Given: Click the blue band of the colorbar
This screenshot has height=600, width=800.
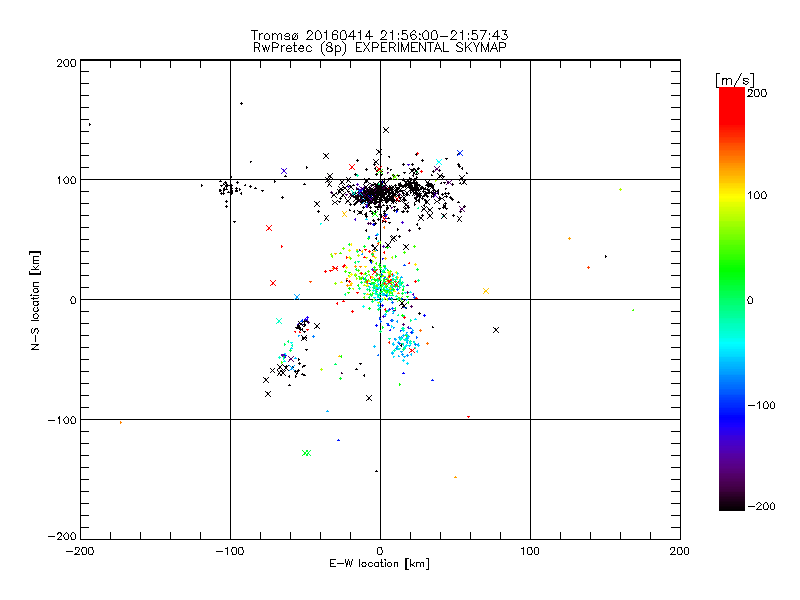Looking at the screenshot, I should tap(732, 416).
